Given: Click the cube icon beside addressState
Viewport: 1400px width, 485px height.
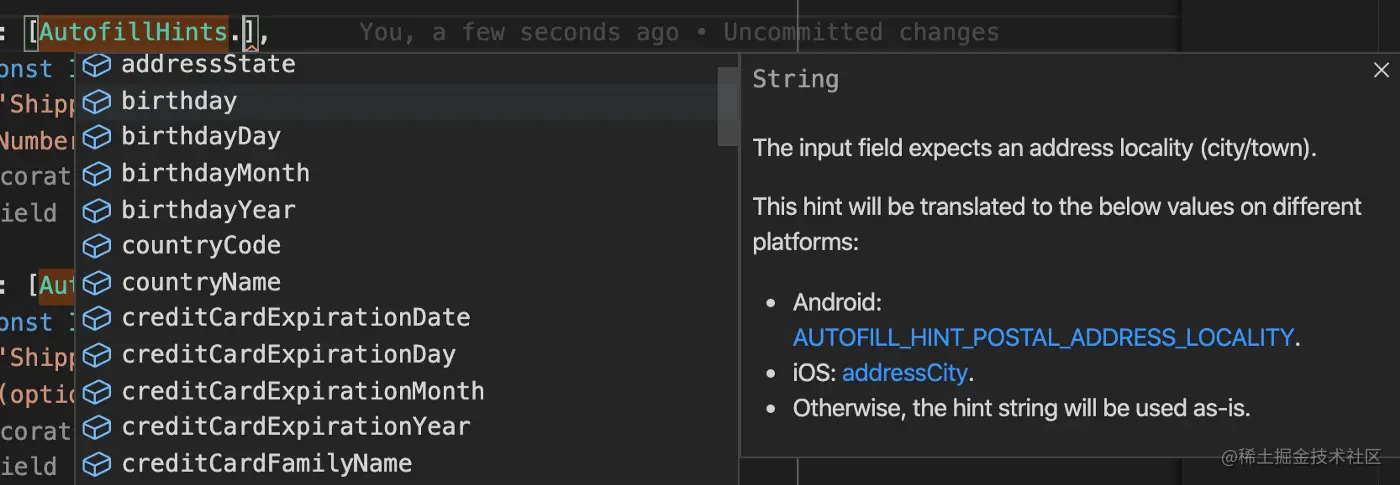Looking at the screenshot, I should point(96,66).
